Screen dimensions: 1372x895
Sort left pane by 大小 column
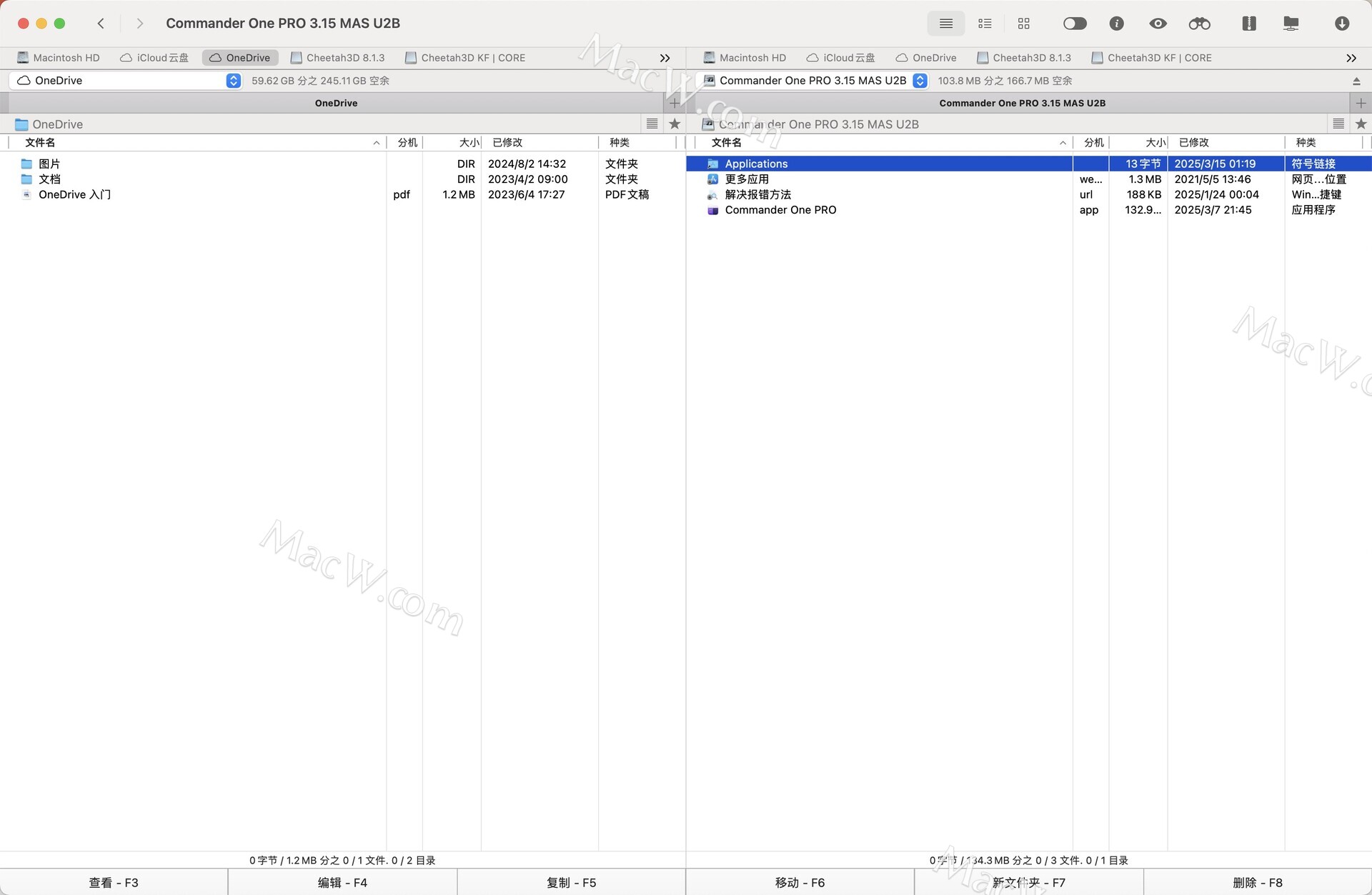pos(452,143)
